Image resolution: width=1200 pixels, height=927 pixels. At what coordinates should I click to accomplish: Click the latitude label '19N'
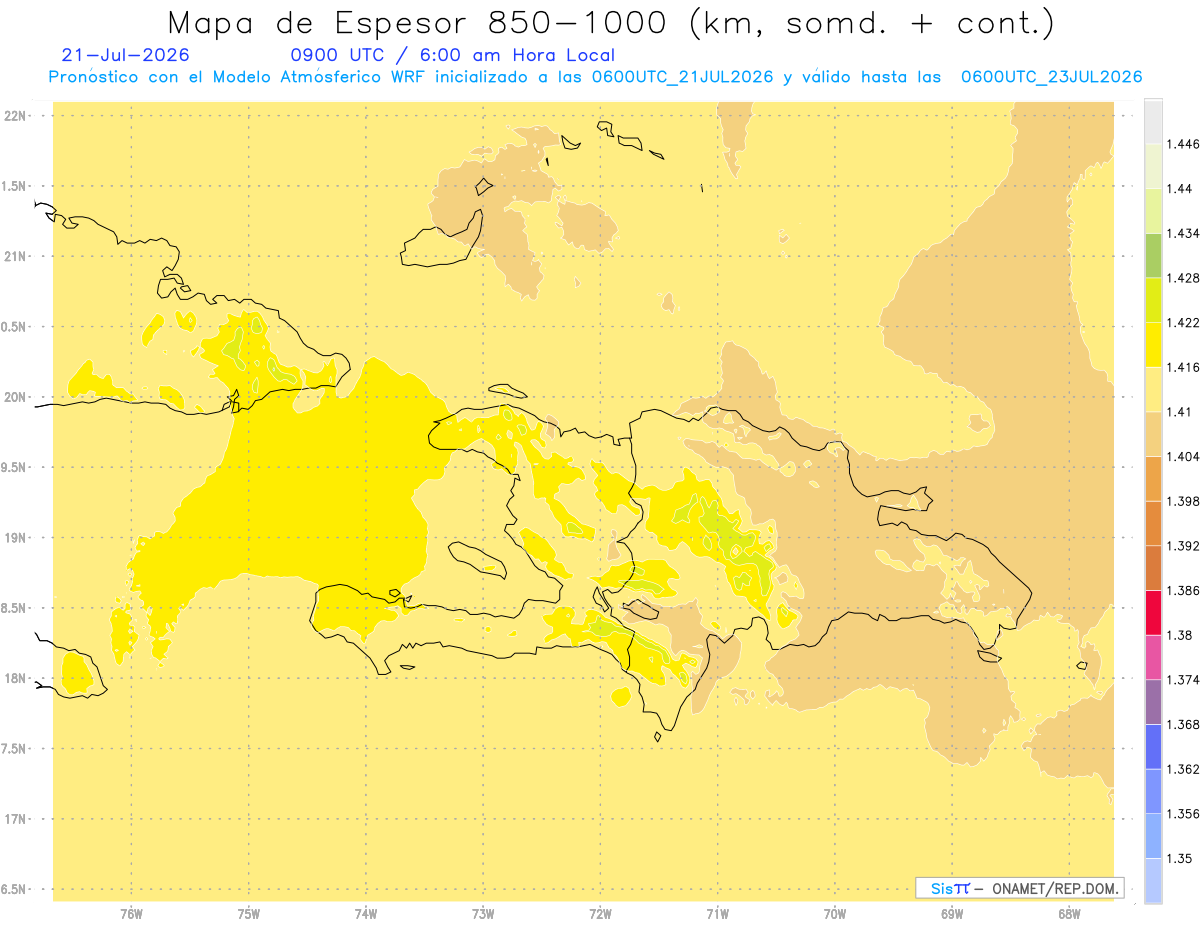[15, 538]
